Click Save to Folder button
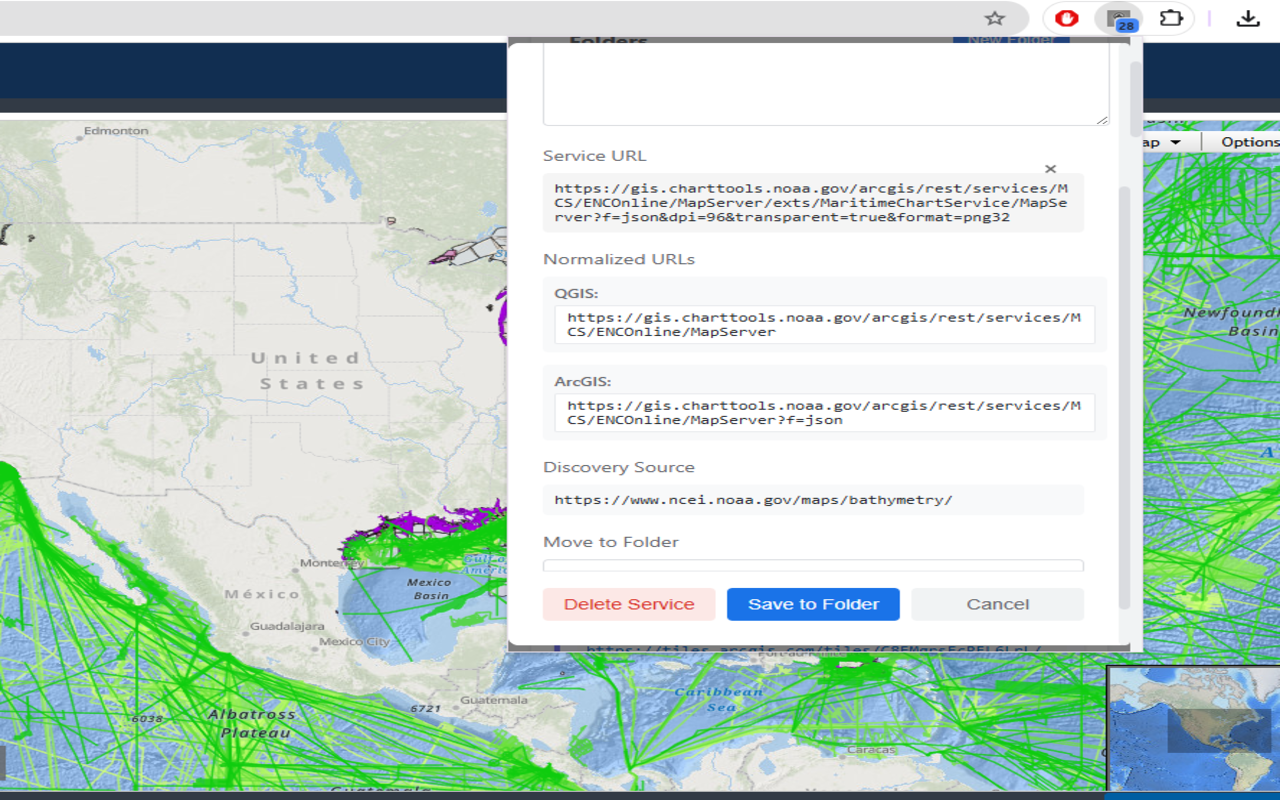 [x=813, y=604]
